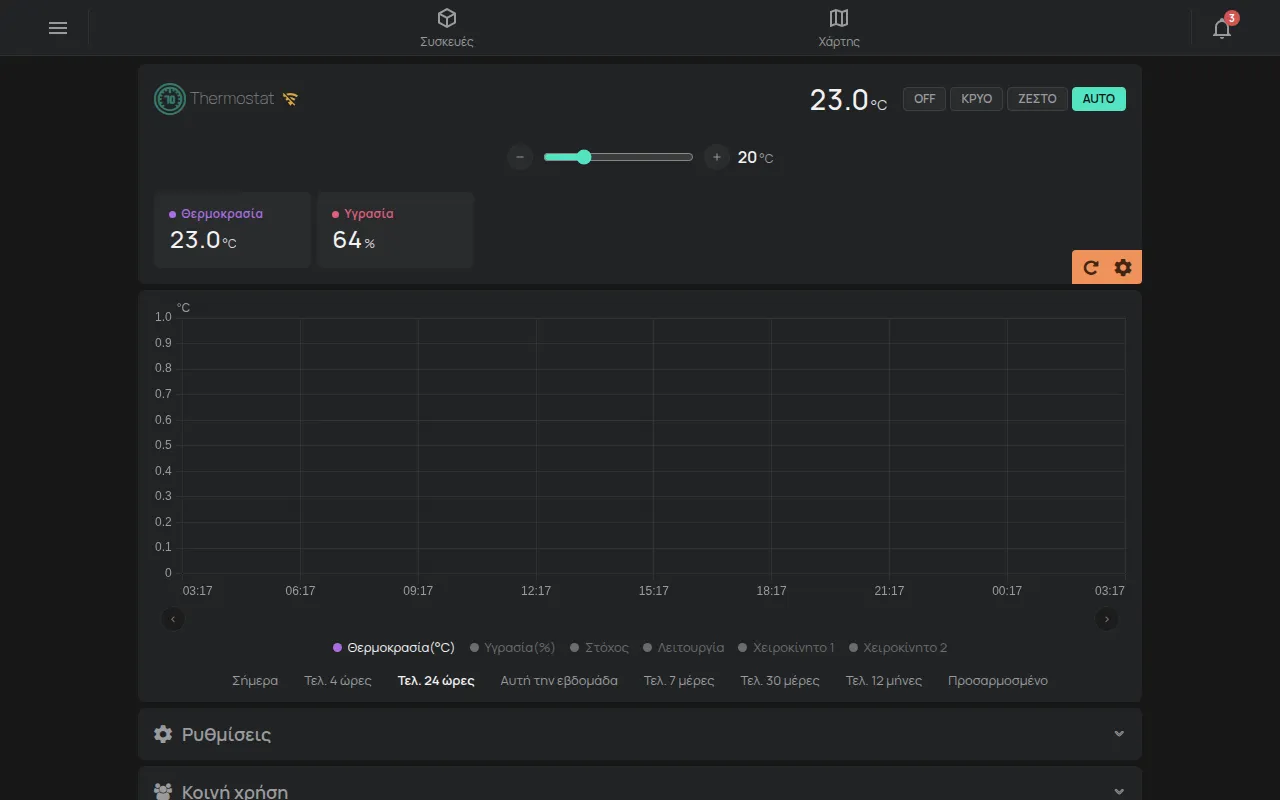
Task: Set thermostat mode to OFF
Action: coord(925,99)
